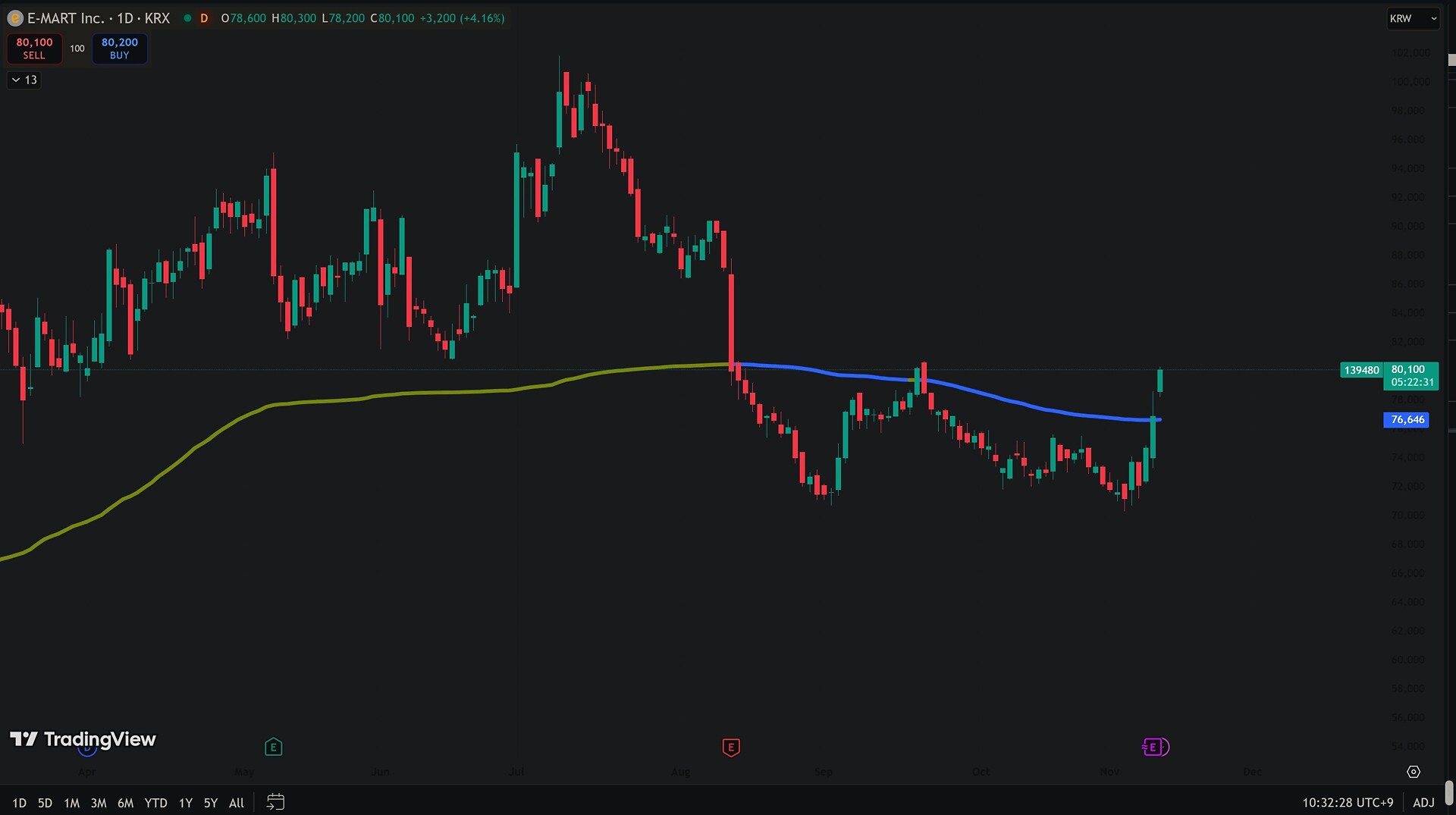This screenshot has width=1456, height=815.
Task: Click the green market status dot
Action: (187, 18)
